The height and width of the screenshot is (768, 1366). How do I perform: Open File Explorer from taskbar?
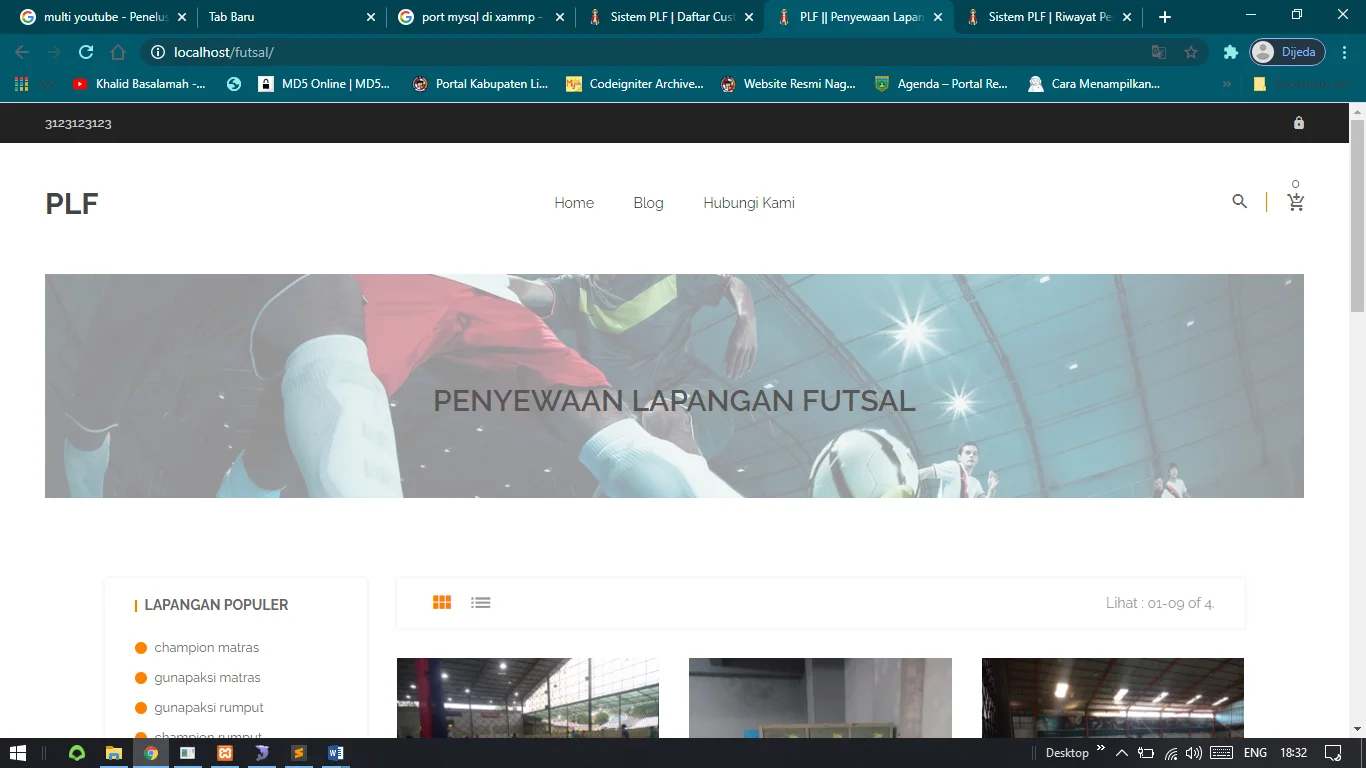point(114,753)
